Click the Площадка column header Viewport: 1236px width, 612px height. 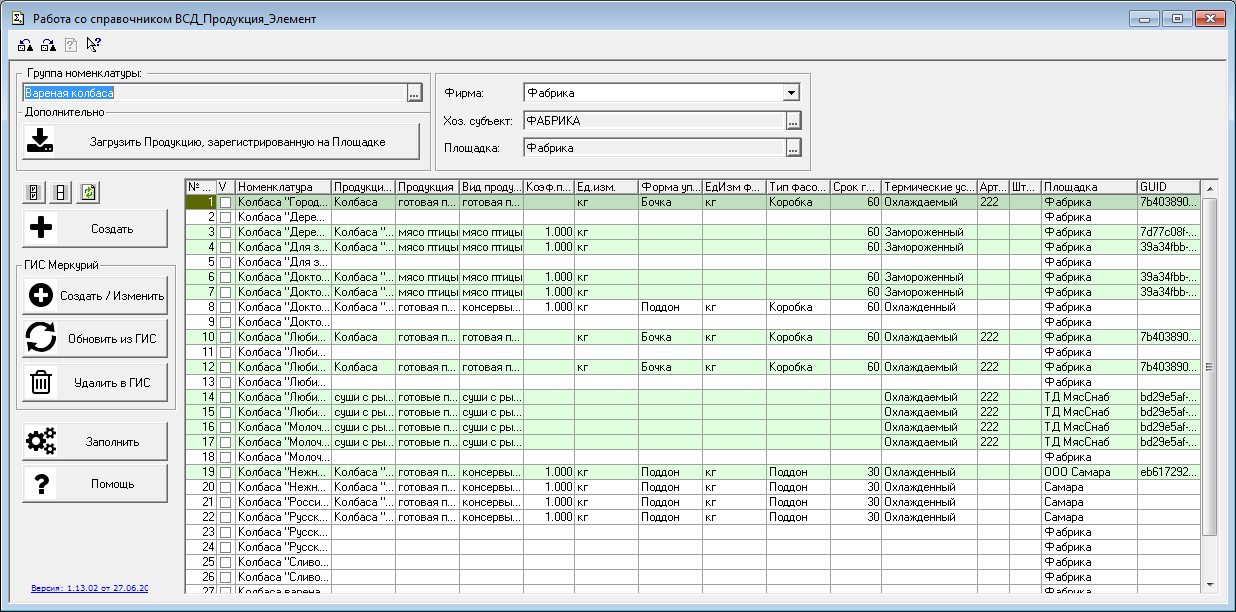(x=1089, y=187)
